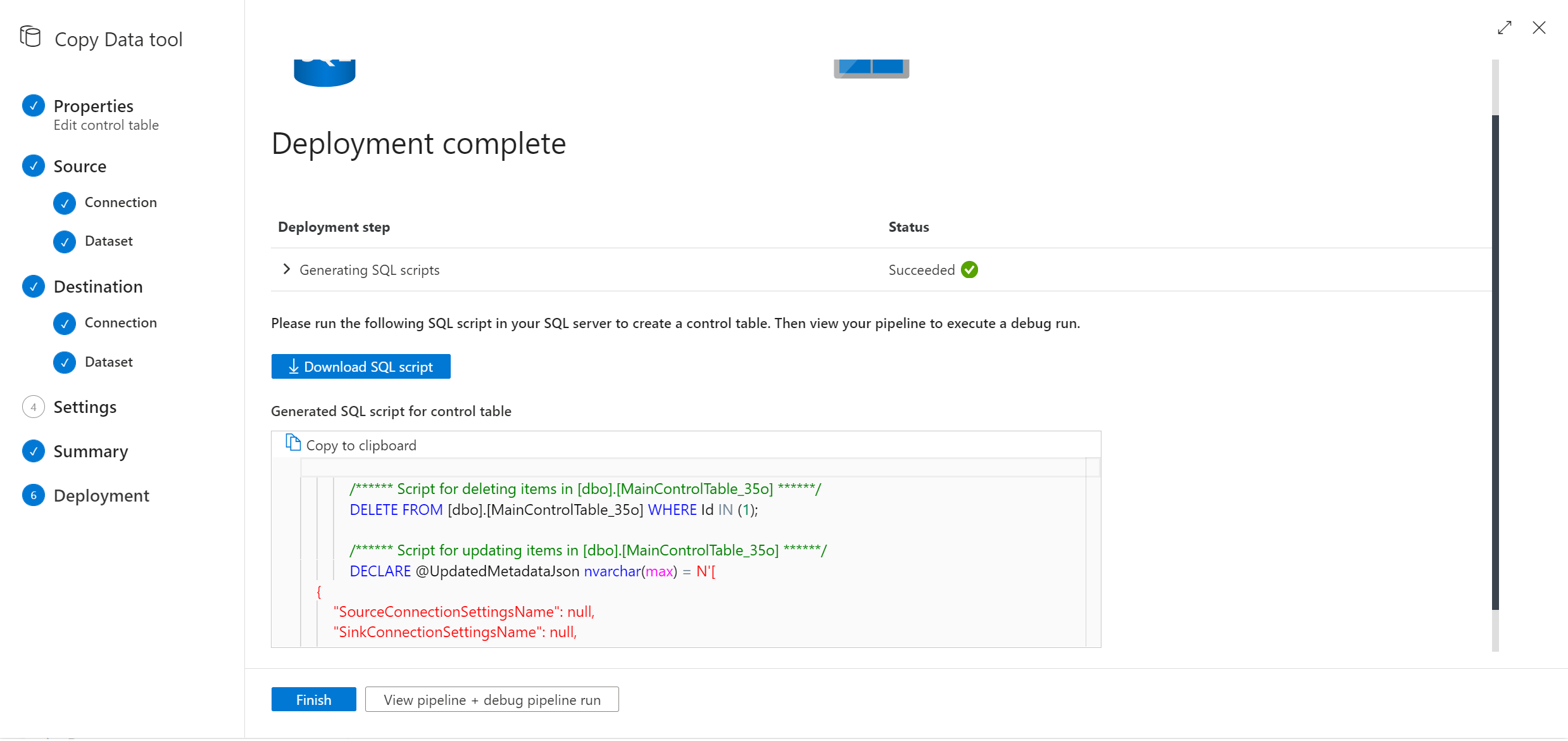Toggle the Destination Dataset checkbox

tap(65, 361)
